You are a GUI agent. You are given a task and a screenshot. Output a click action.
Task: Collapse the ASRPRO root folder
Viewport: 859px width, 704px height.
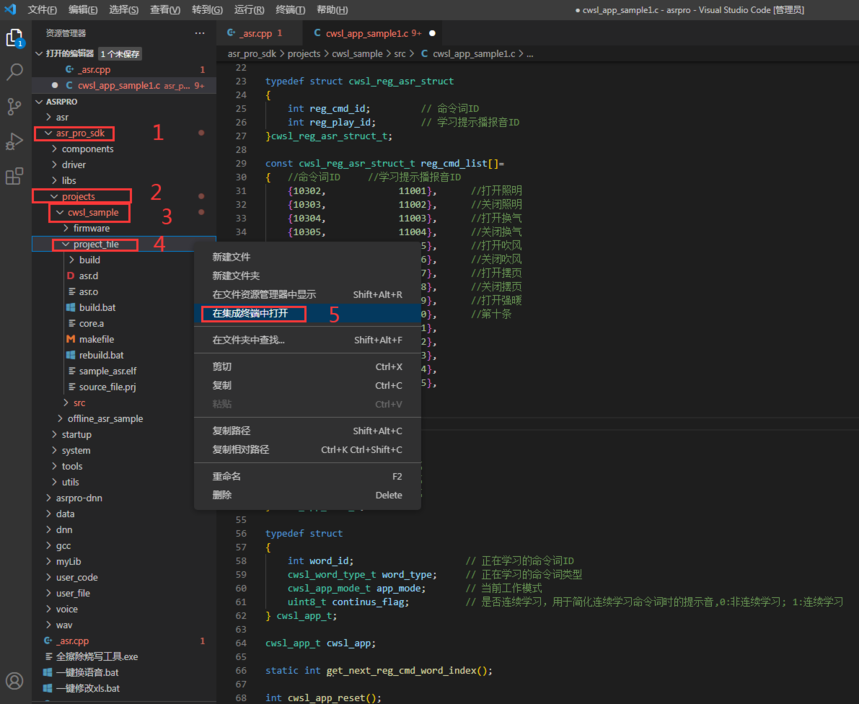(x=39, y=101)
